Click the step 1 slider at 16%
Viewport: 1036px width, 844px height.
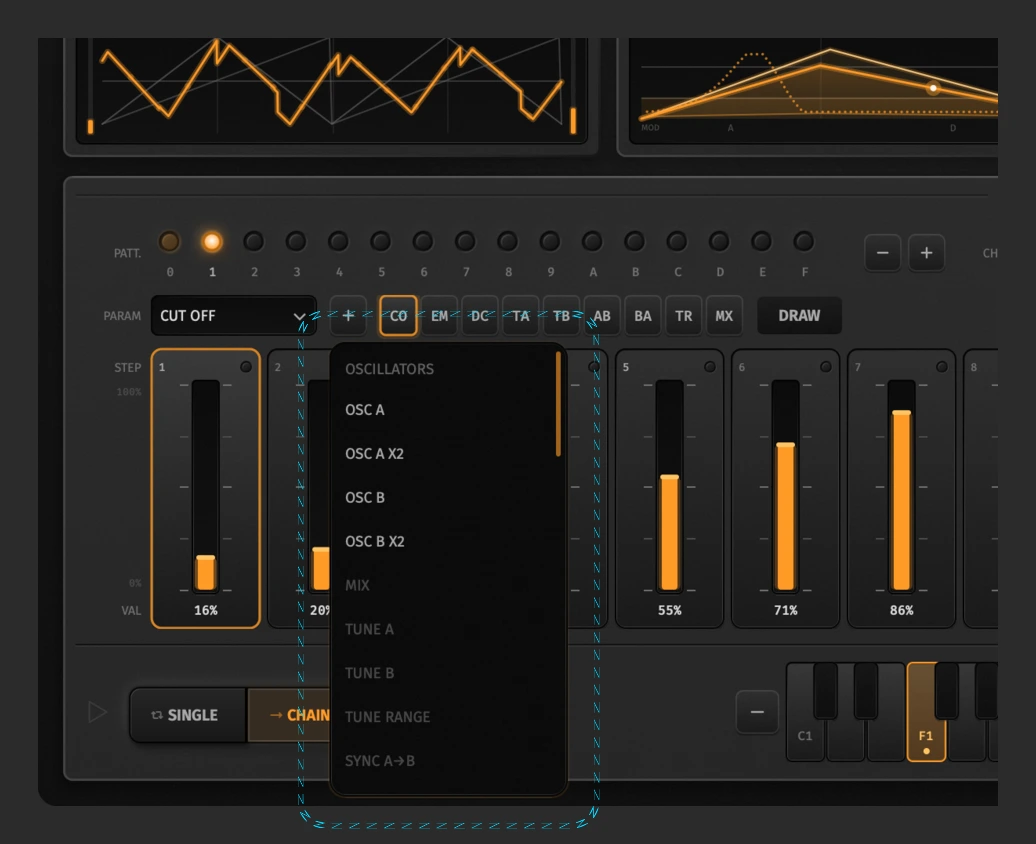(x=205, y=485)
